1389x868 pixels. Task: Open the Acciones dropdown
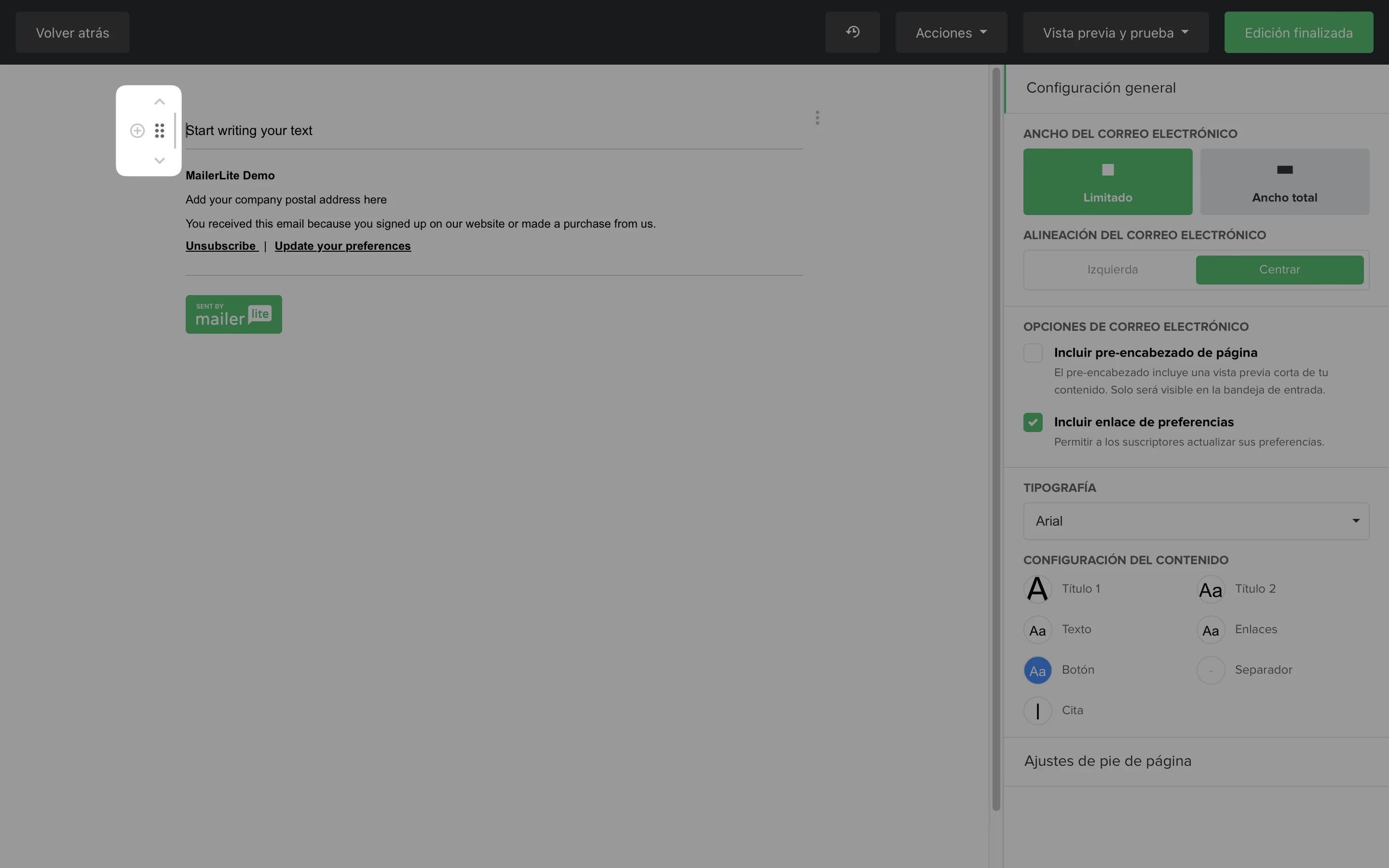point(951,33)
